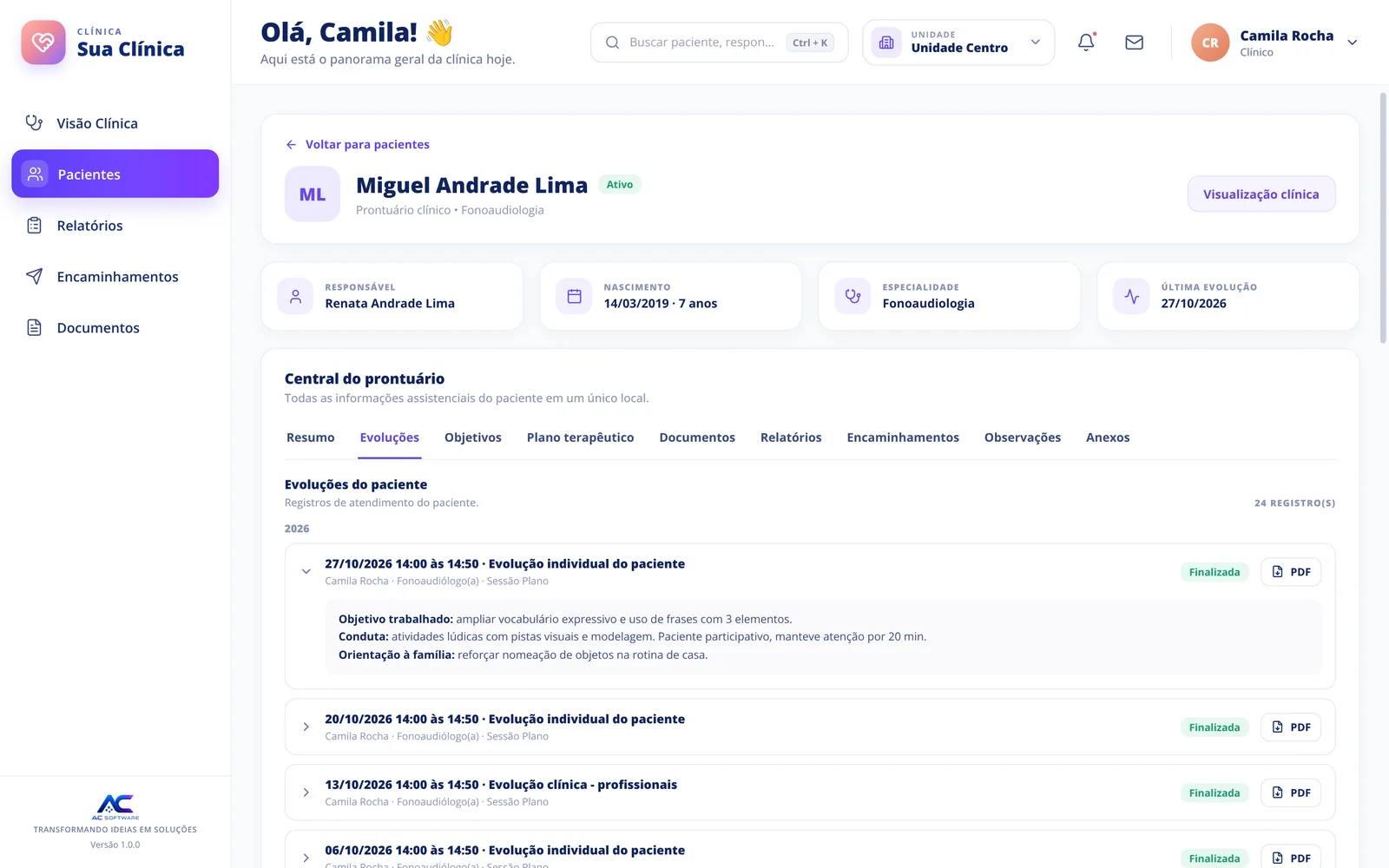
Task: Open the Documentos tab in prontuário
Action: [x=697, y=437]
